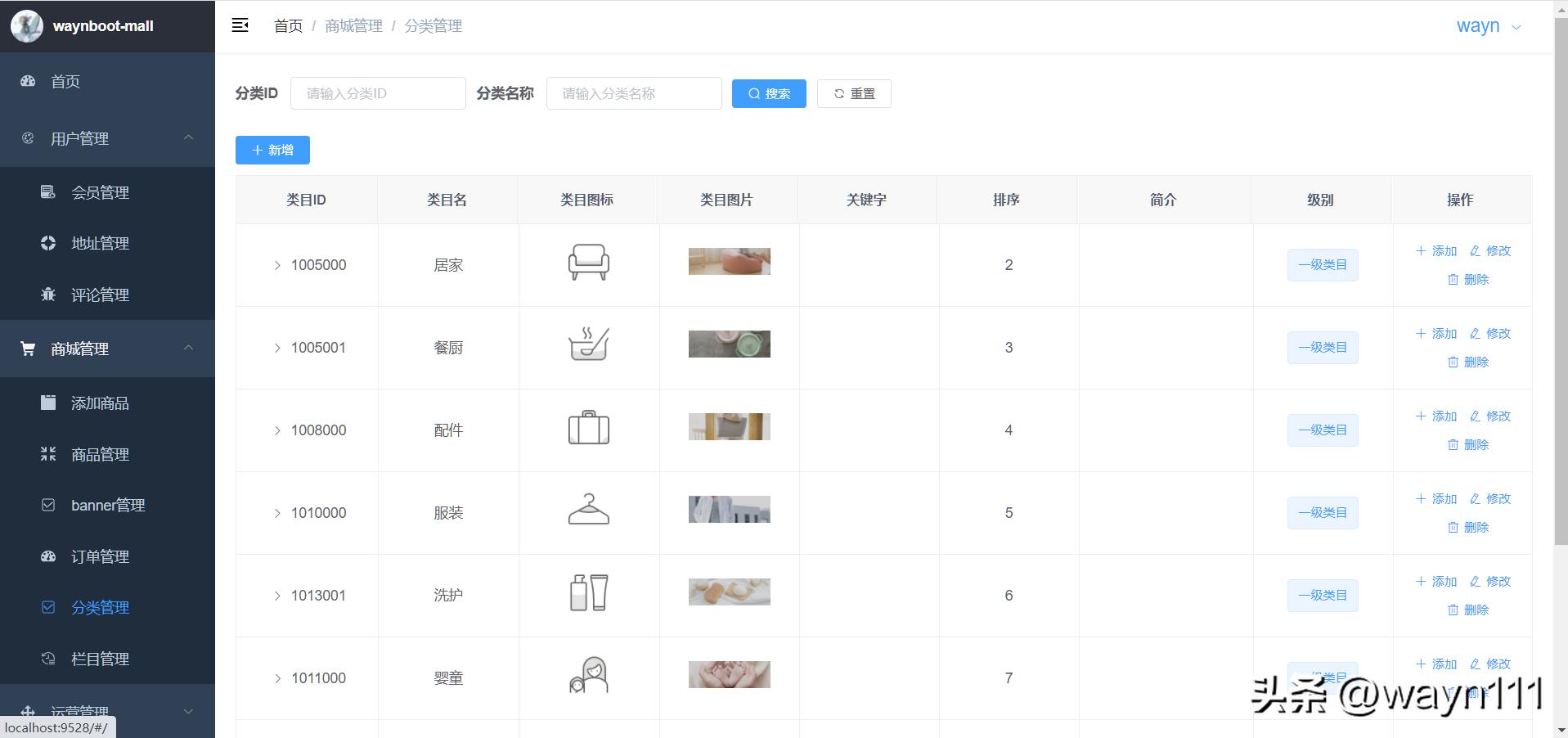1568x738 pixels.
Task: Click the 居家 sofa category icon
Action: [588, 263]
